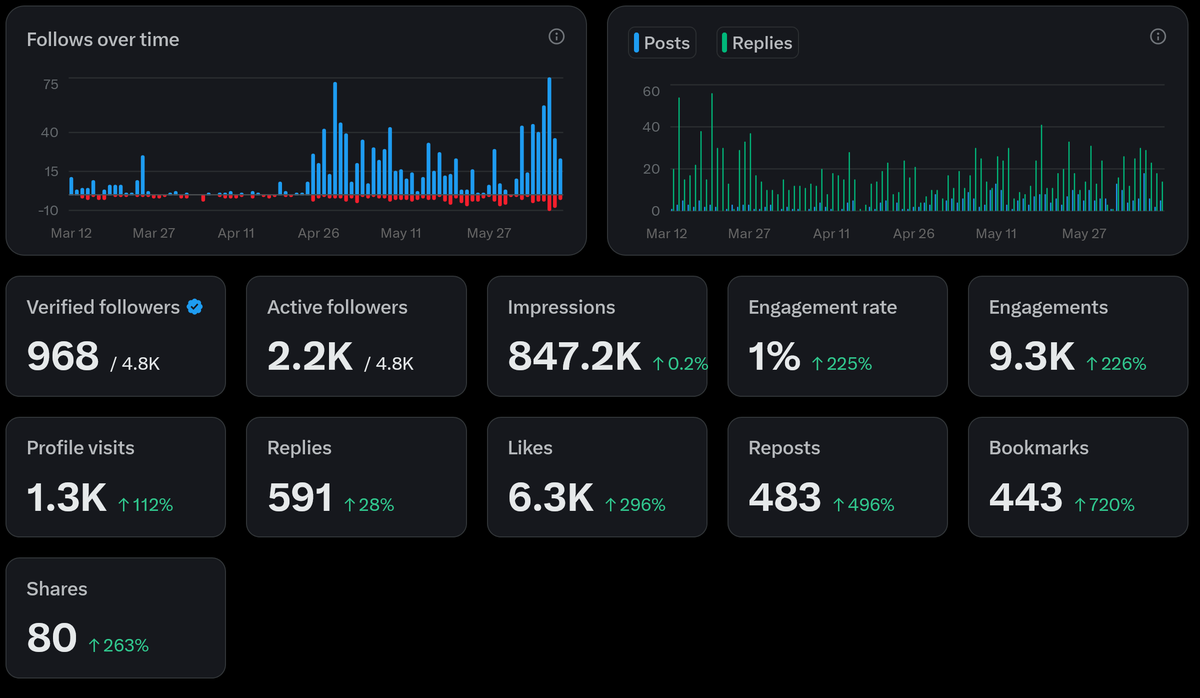Select the Reposts metric card
Image resolution: width=1200 pixels, height=698 pixels.
(838, 477)
